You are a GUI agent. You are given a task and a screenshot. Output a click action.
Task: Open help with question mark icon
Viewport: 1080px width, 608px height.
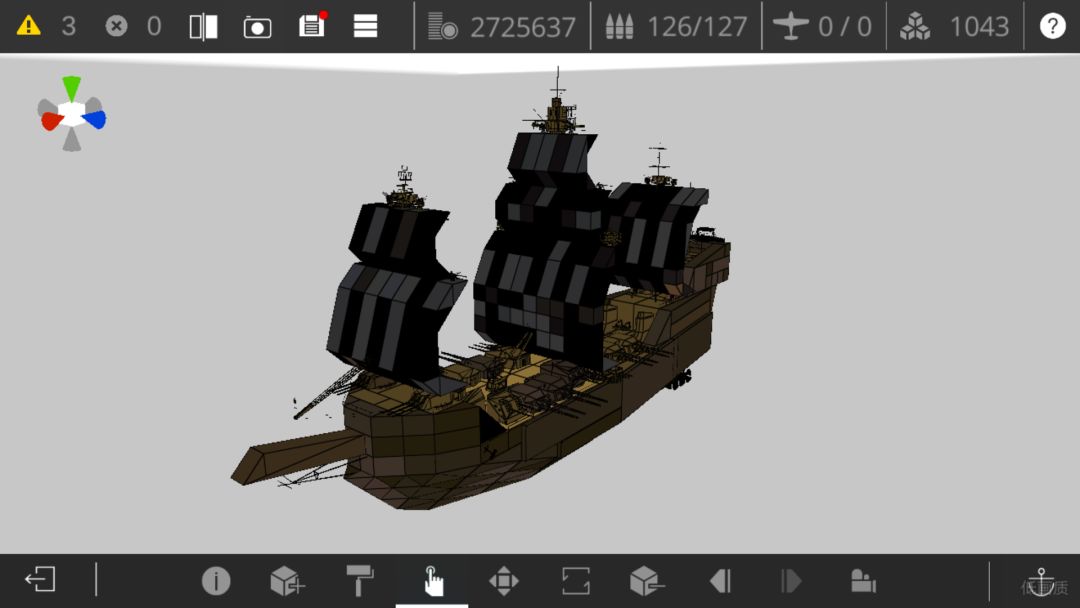1052,26
